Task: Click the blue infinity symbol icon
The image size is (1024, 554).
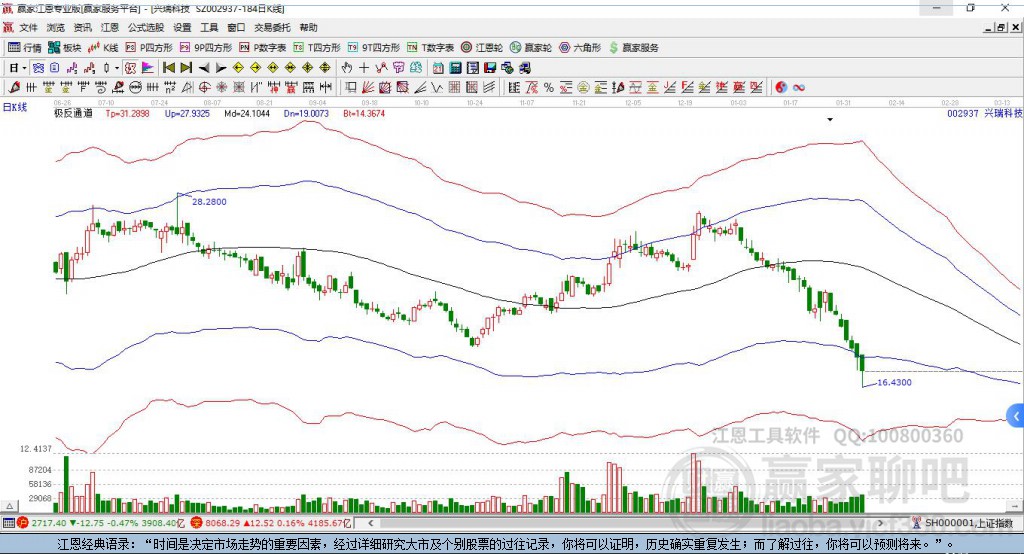Action: click(799, 87)
